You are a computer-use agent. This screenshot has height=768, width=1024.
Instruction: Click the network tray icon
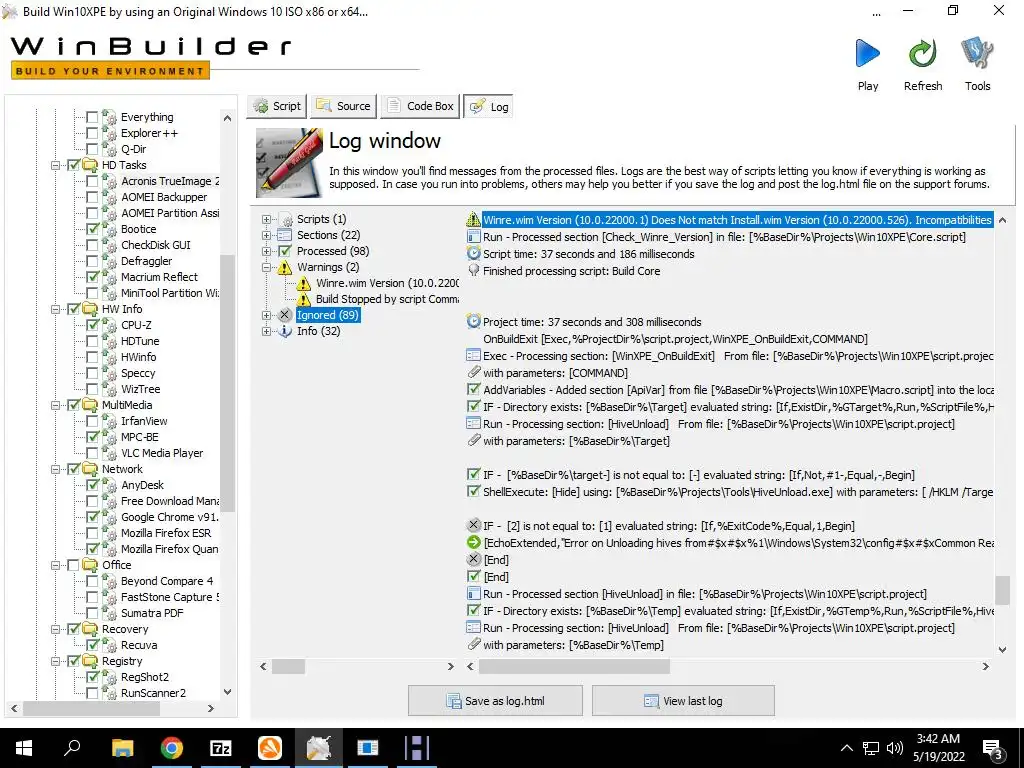[x=871, y=748]
